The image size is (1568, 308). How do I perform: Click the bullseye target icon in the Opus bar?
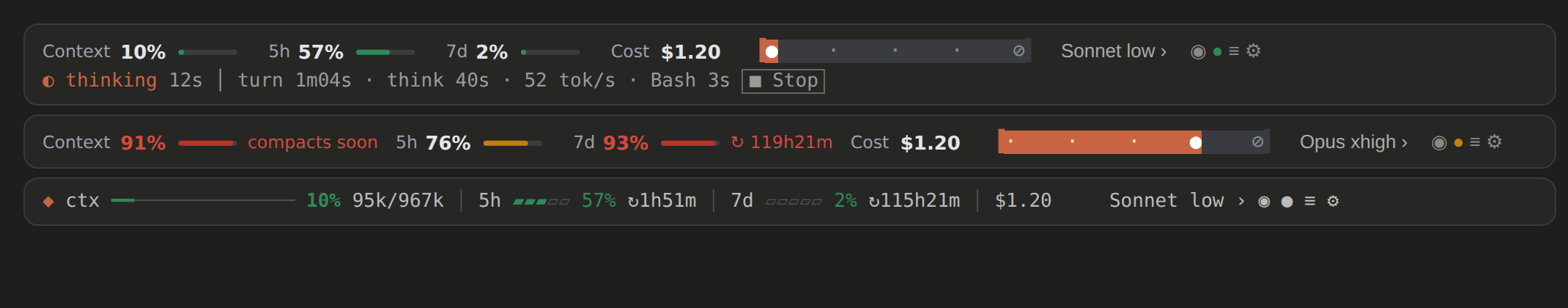(1439, 142)
